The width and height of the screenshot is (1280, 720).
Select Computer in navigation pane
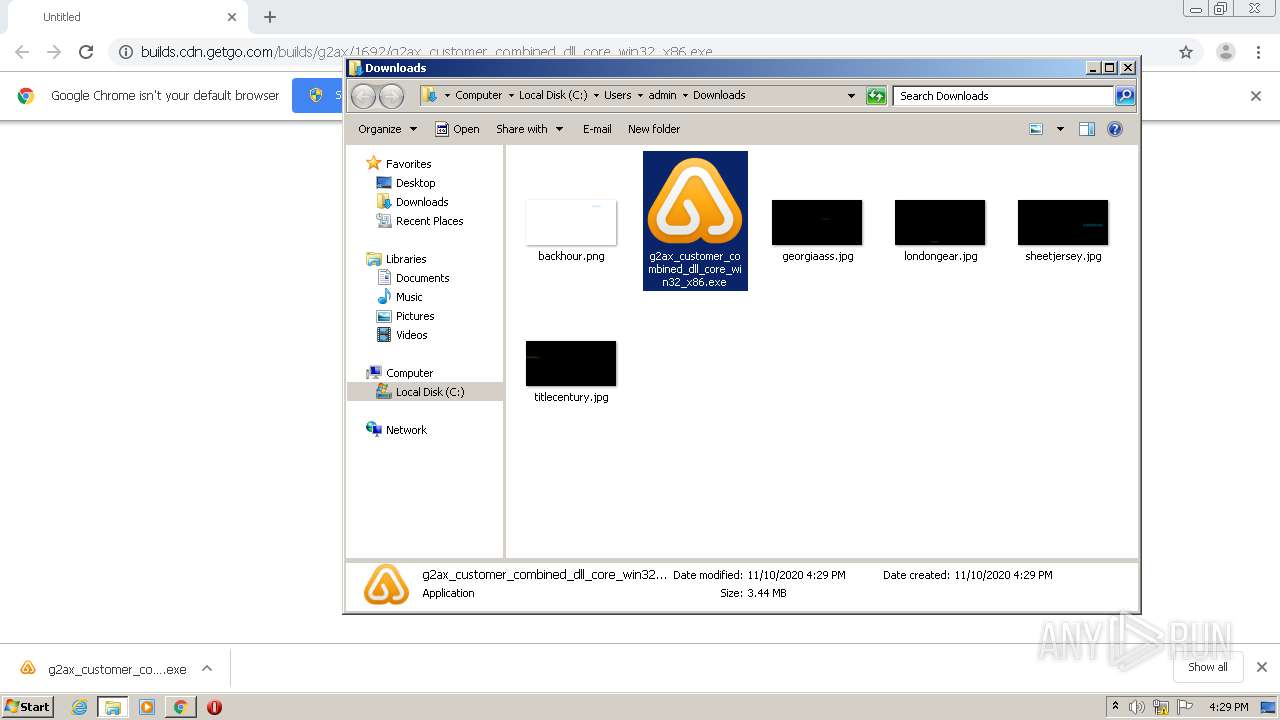click(x=400, y=373)
